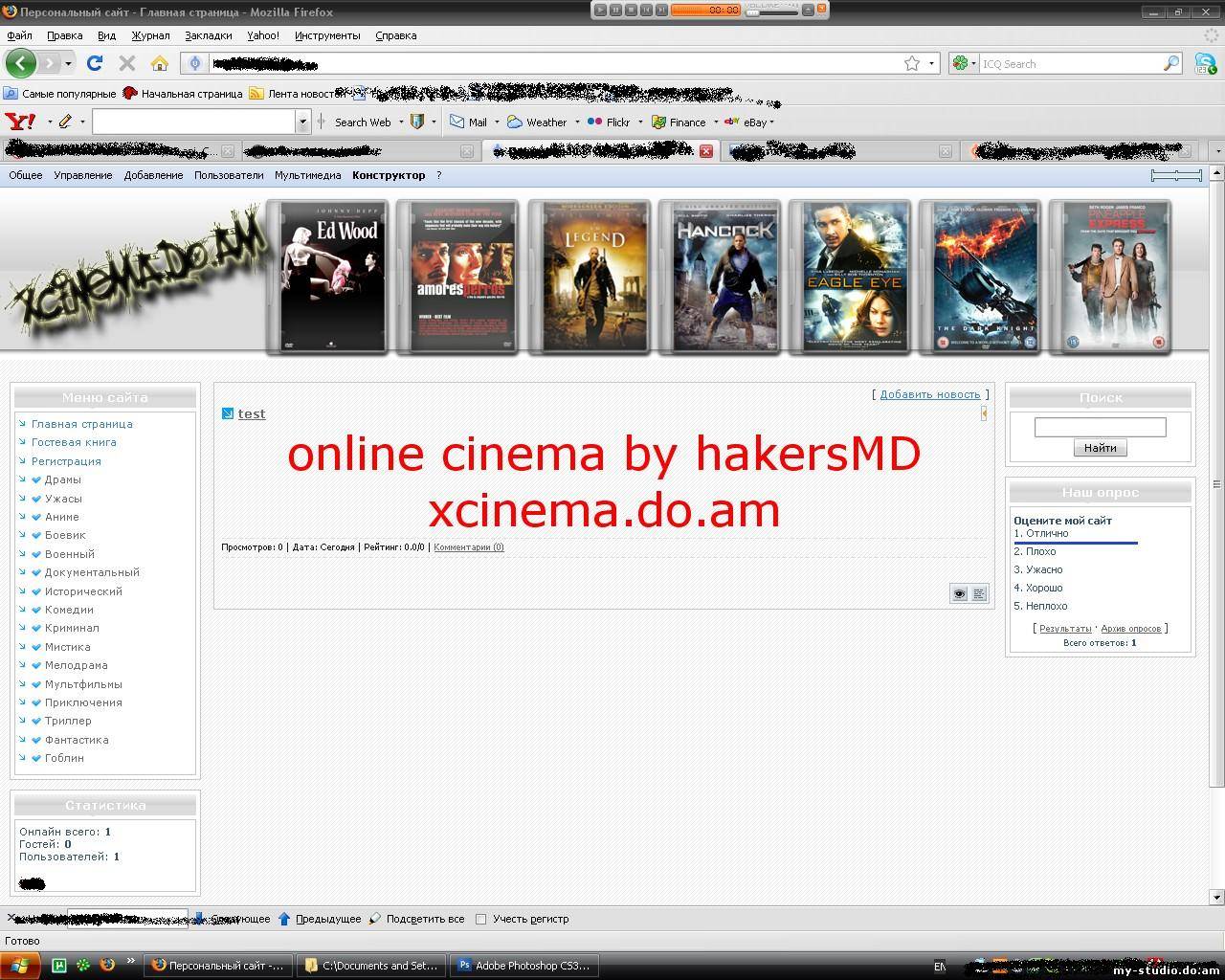This screenshot has width=1225, height=980.
Task: Click the shield icon on Yahoo toolbar
Action: click(416, 122)
